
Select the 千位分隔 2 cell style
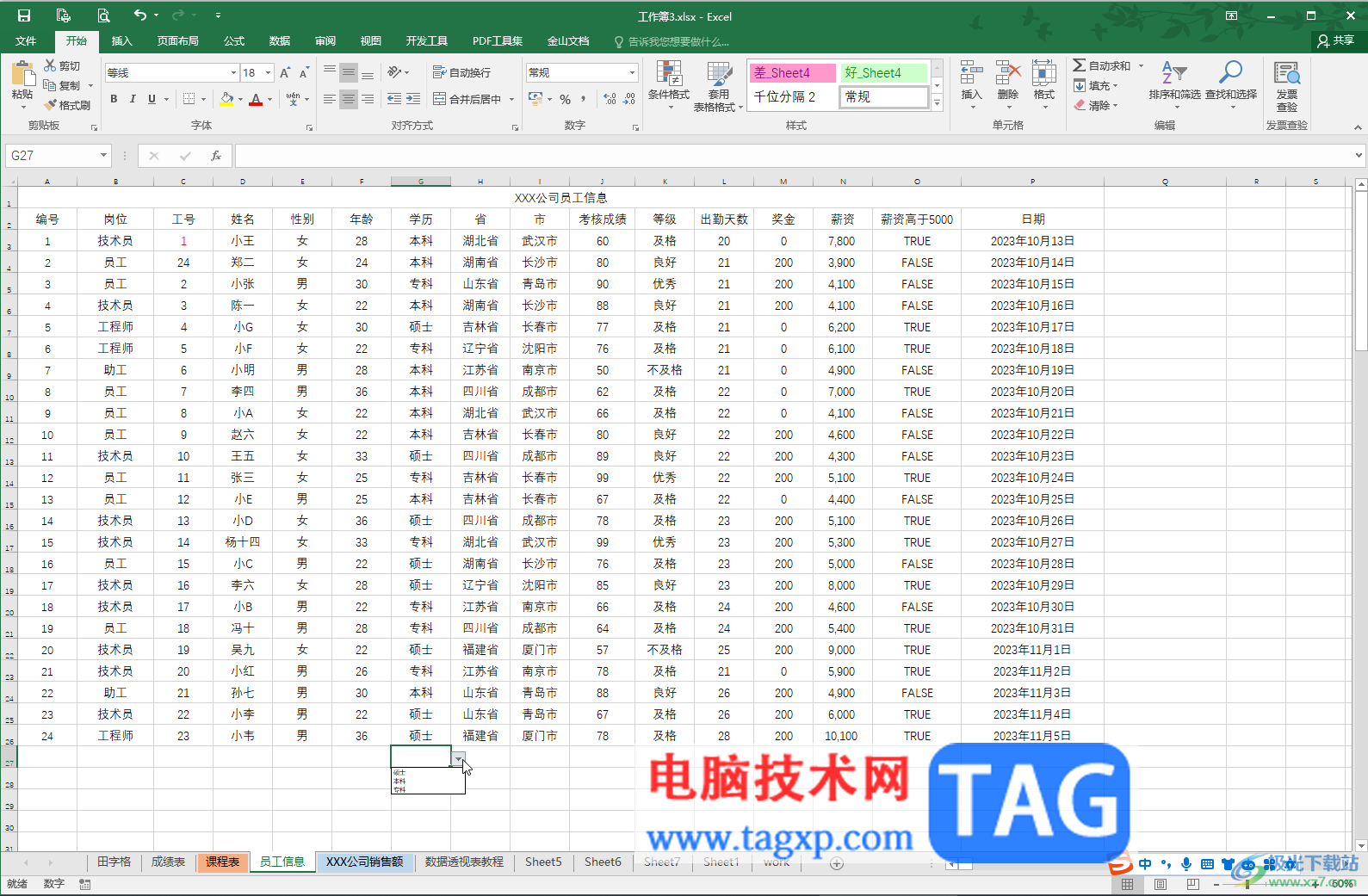pos(792,96)
